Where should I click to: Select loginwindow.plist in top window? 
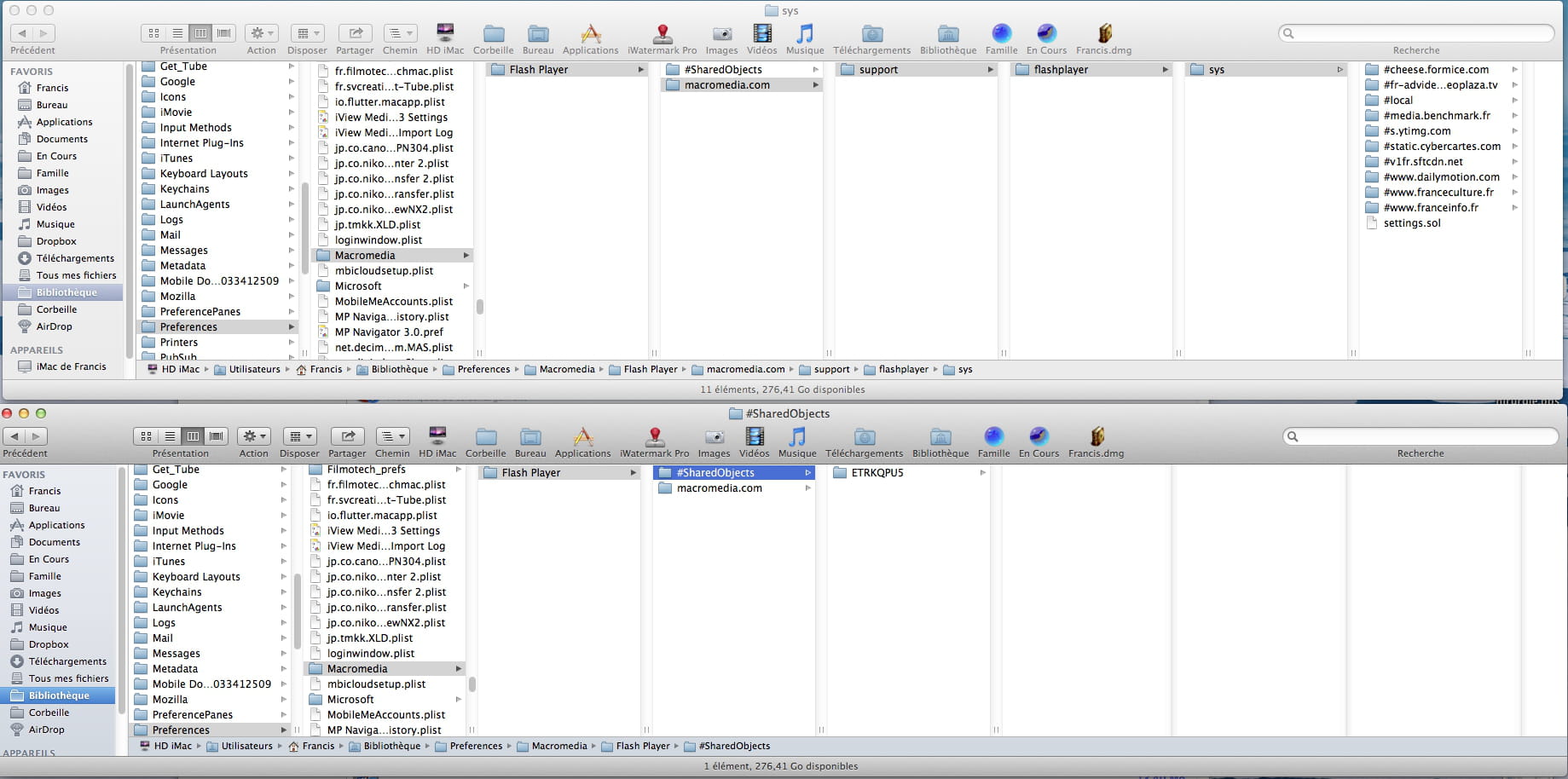click(x=379, y=240)
